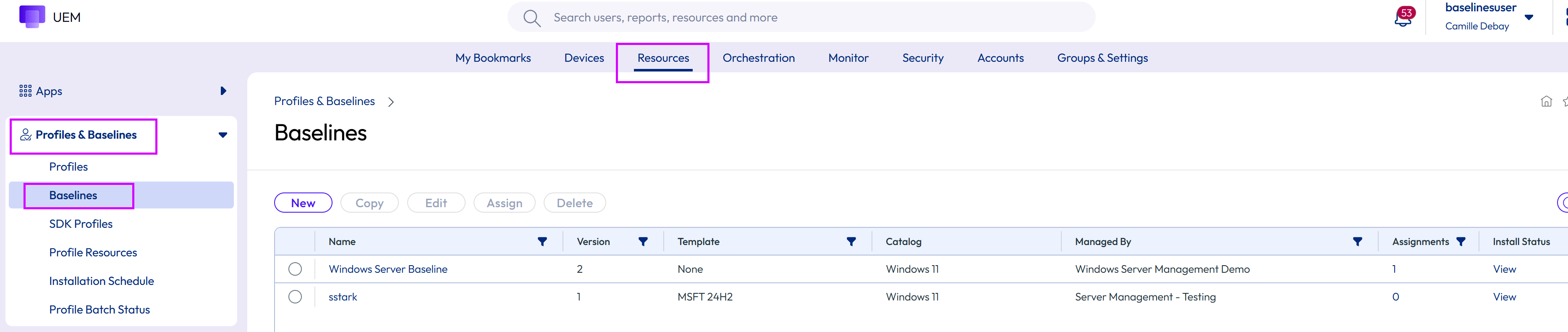View install status for Windows Server Baseline
The width and height of the screenshot is (1568, 332).
[1504, 269]
